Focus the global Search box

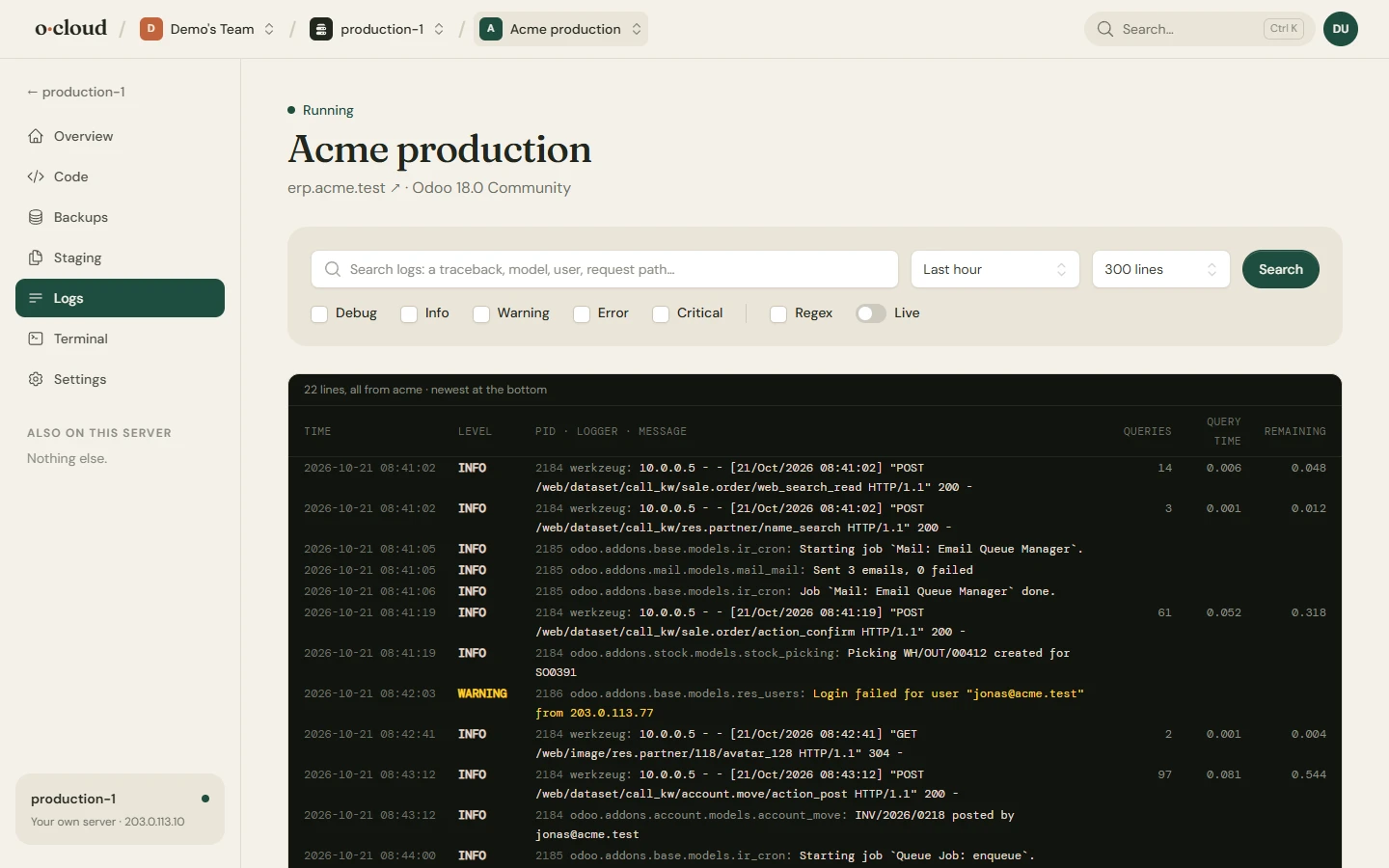[x=1200, y=29]
